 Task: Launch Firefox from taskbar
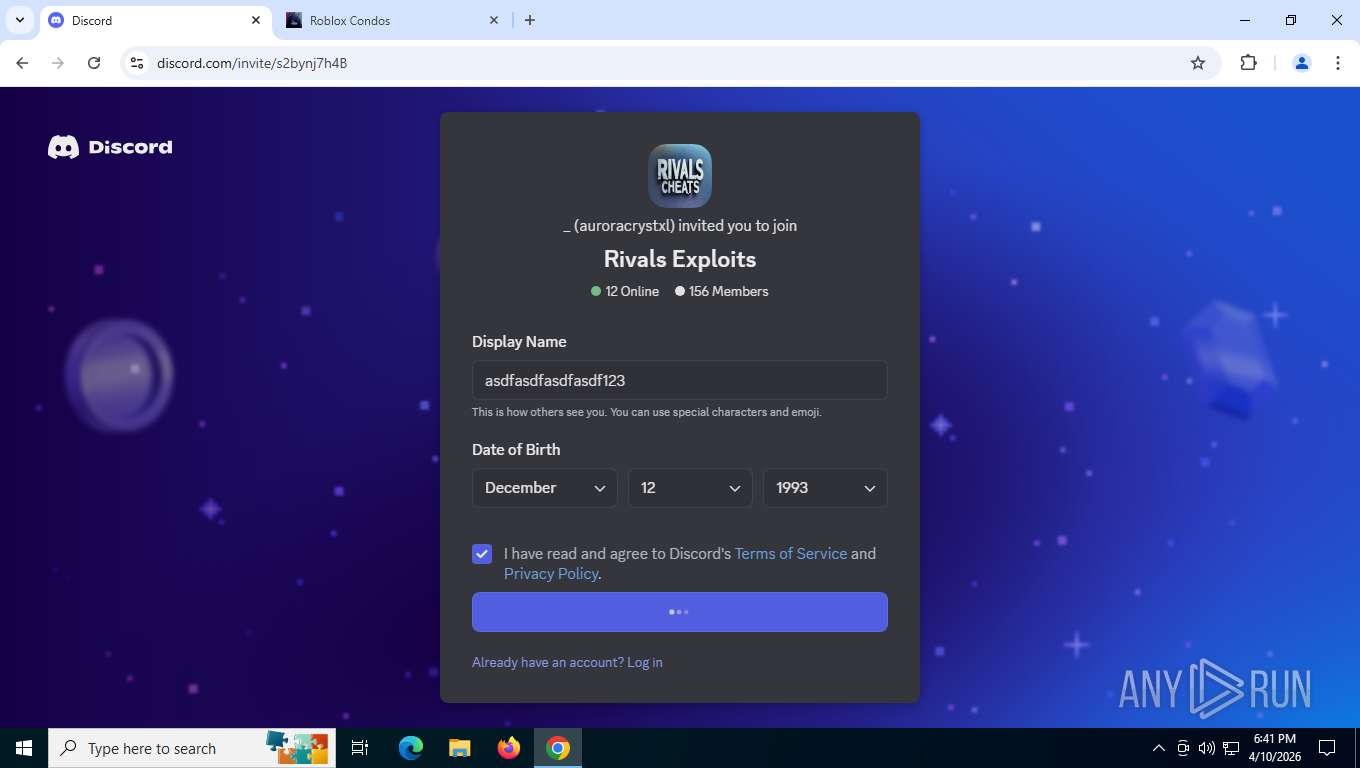pos(509,748)
